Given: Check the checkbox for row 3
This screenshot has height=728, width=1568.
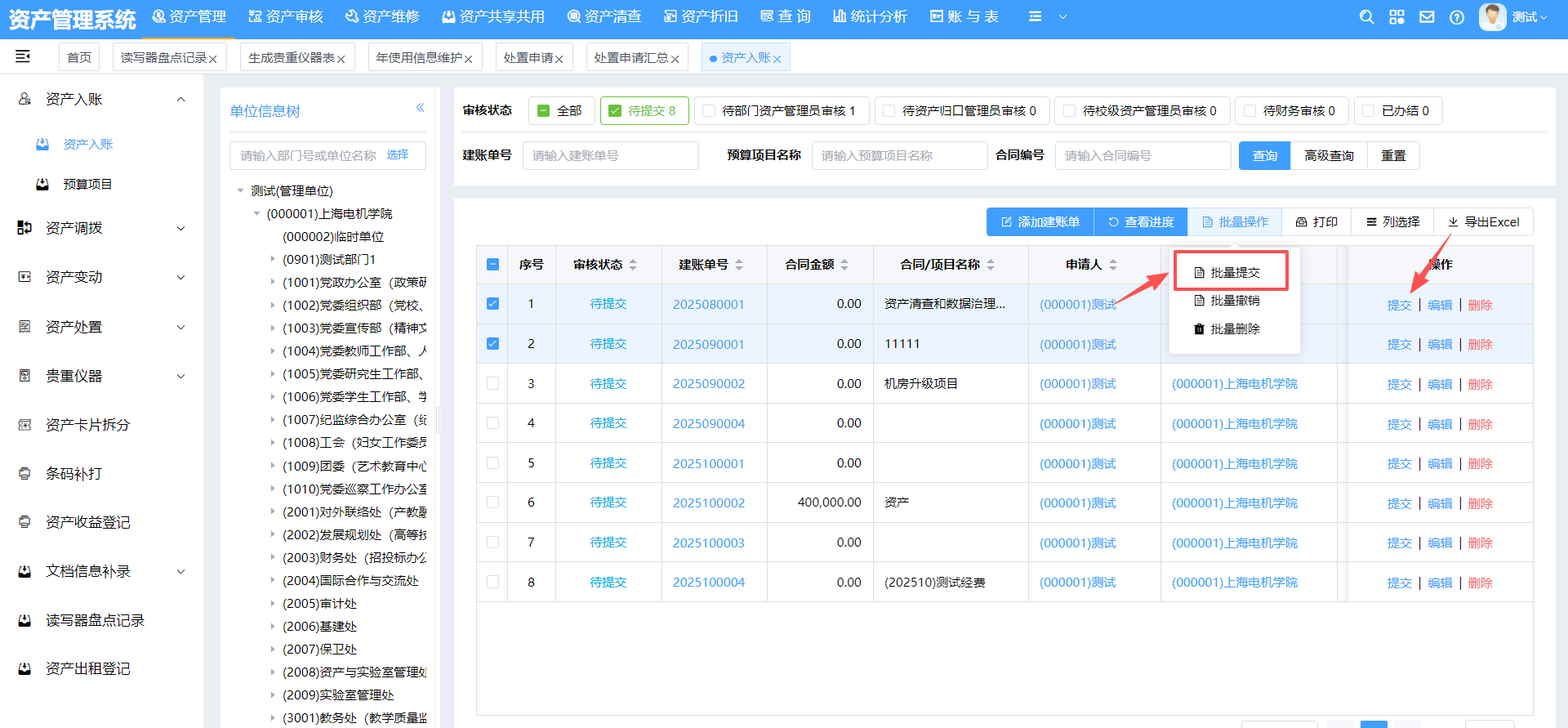Looking at the screenshot, I should [492, 383].
